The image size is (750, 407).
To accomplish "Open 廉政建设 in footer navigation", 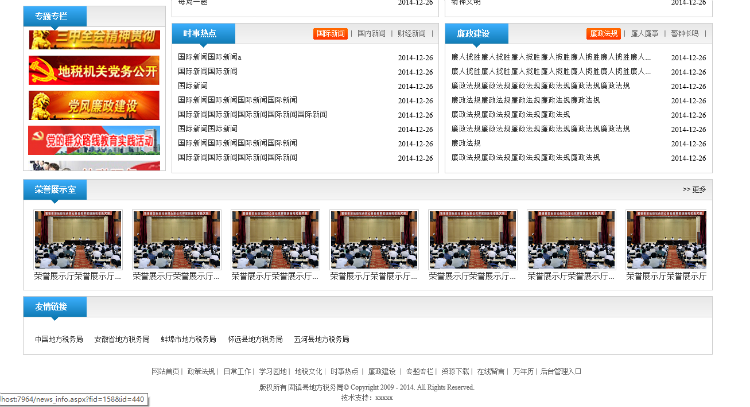I will pos(382,371).
